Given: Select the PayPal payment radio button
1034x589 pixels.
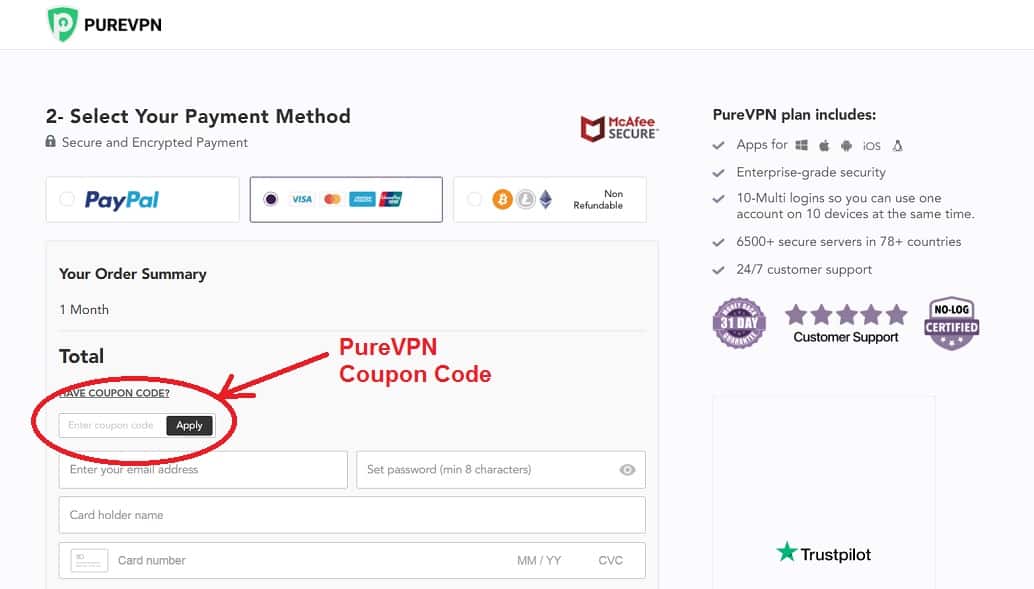Looking at the screenshot, I should pyautogui.click(x=67, y=199).
